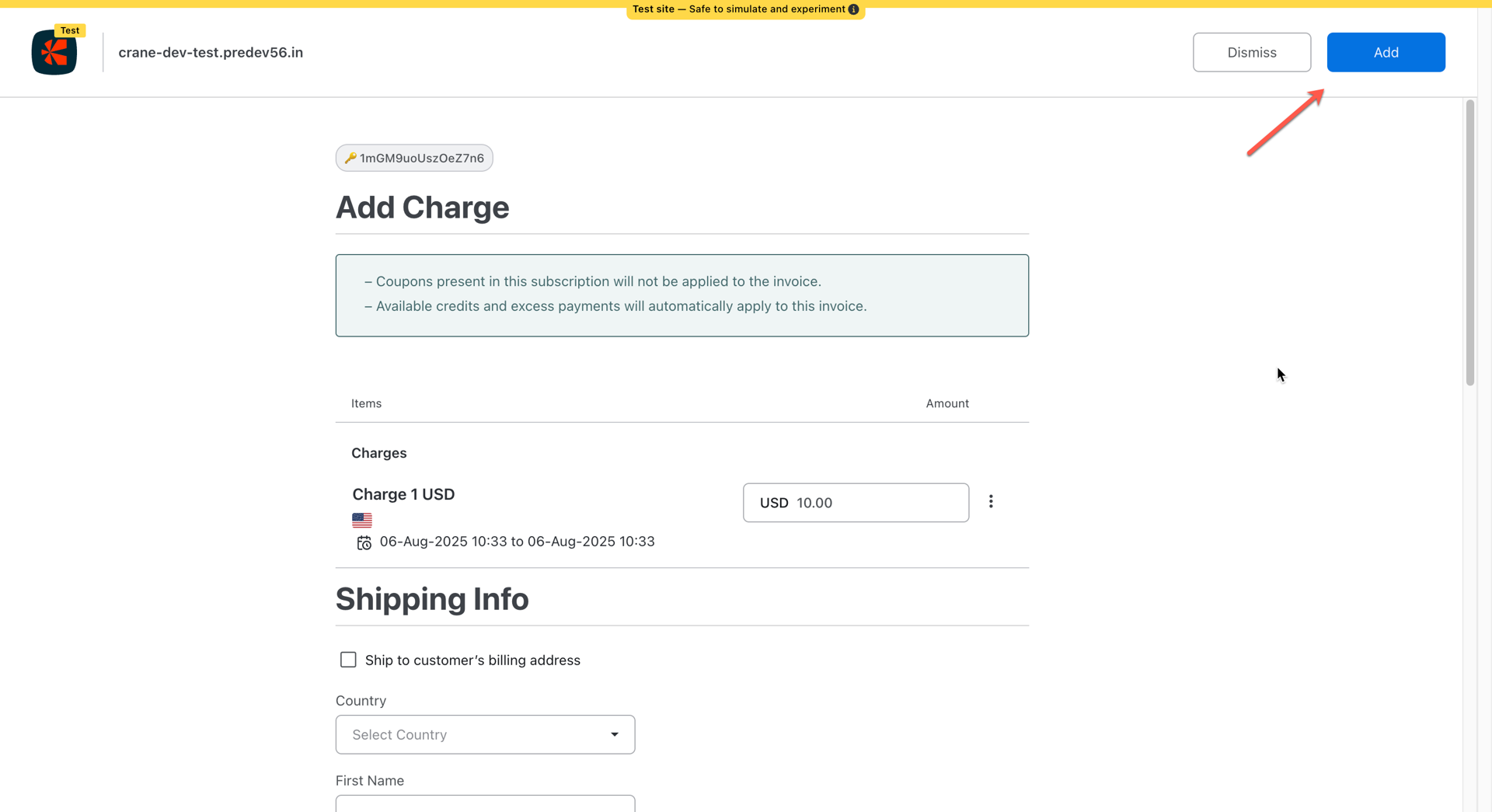Enable Ship to customer's billing address checkbox
The image size is (1492, 812).
[x=348, y=660]
